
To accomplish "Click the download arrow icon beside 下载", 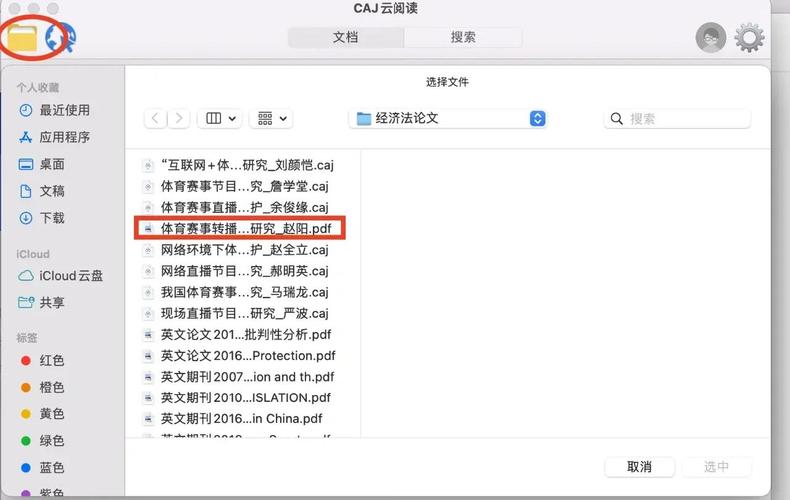I will pos(26,218).
